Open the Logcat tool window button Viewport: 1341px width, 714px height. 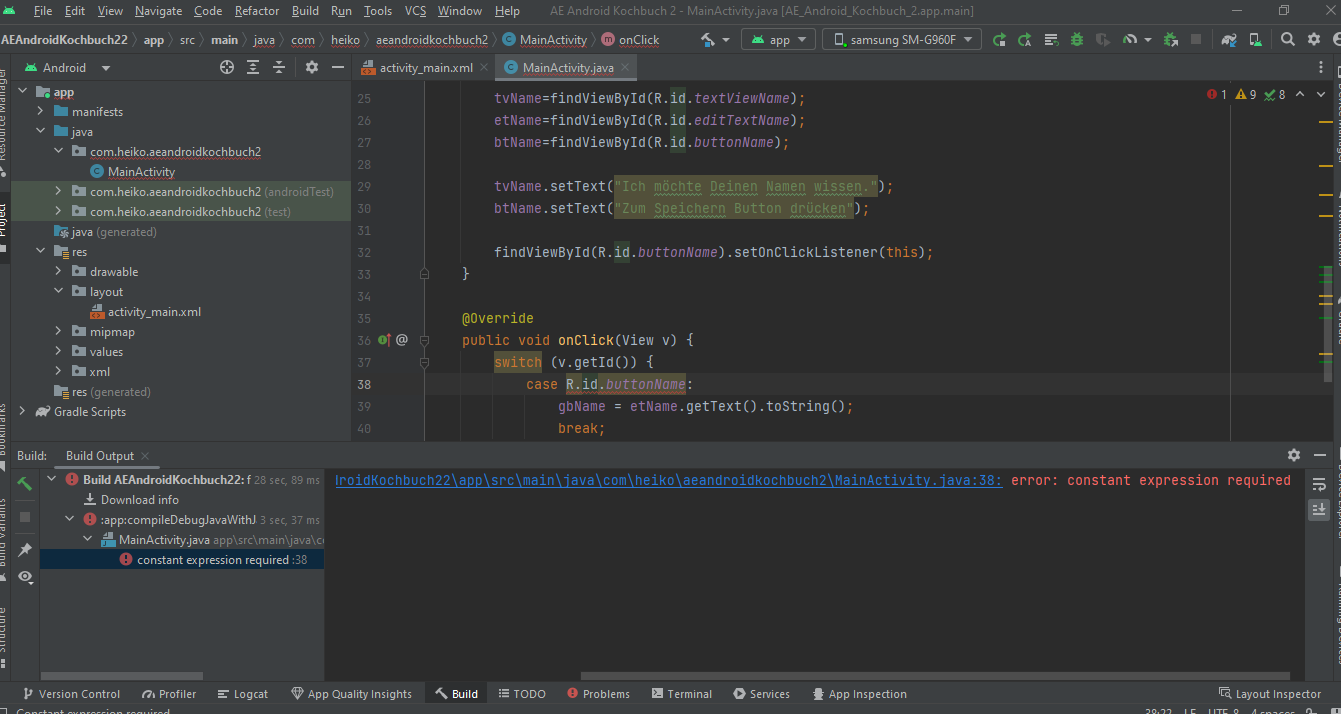pos(242,694)
